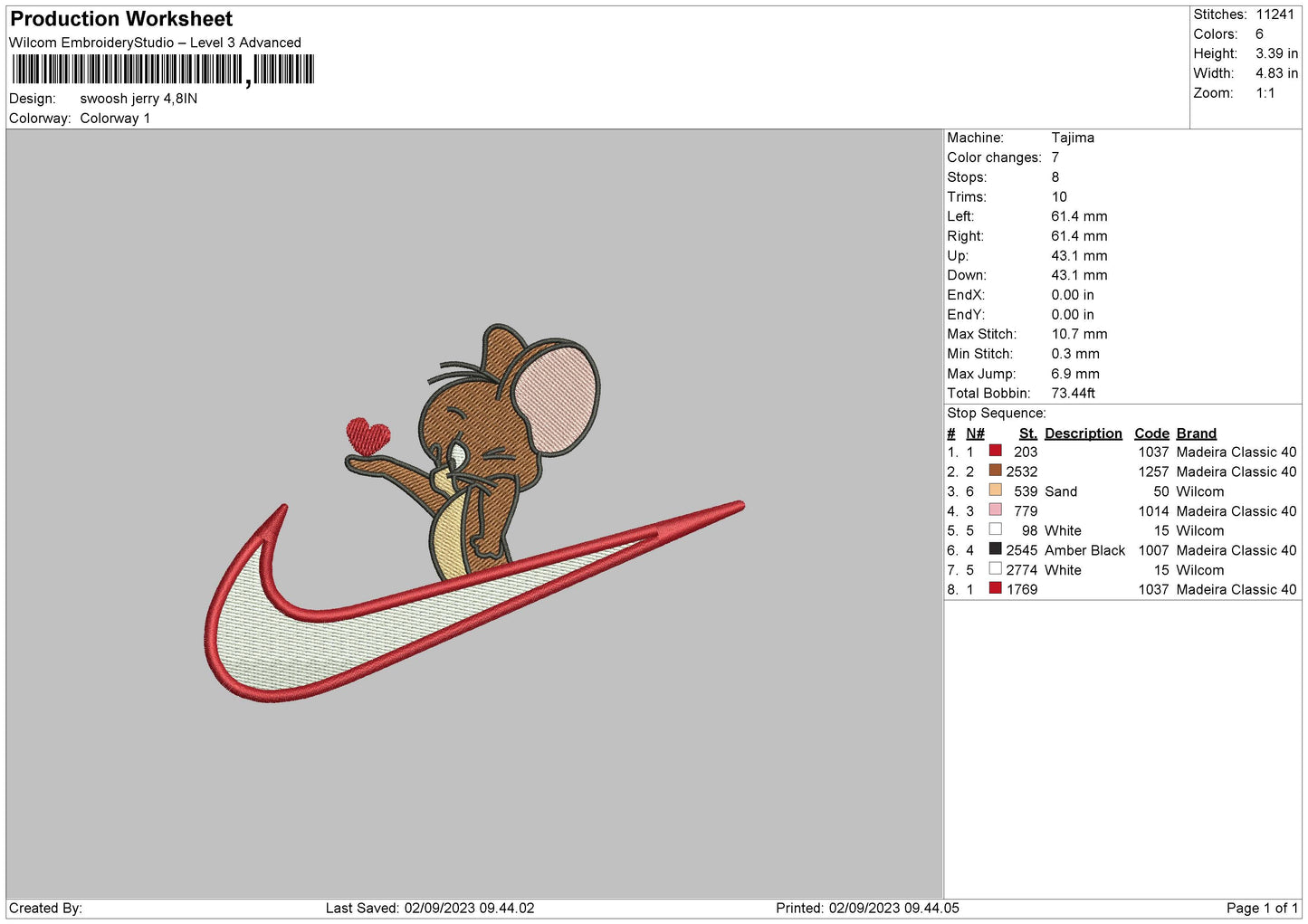The image size is (1308, 924).
Task: Click the red heart in the design
Action: point(368,435)
